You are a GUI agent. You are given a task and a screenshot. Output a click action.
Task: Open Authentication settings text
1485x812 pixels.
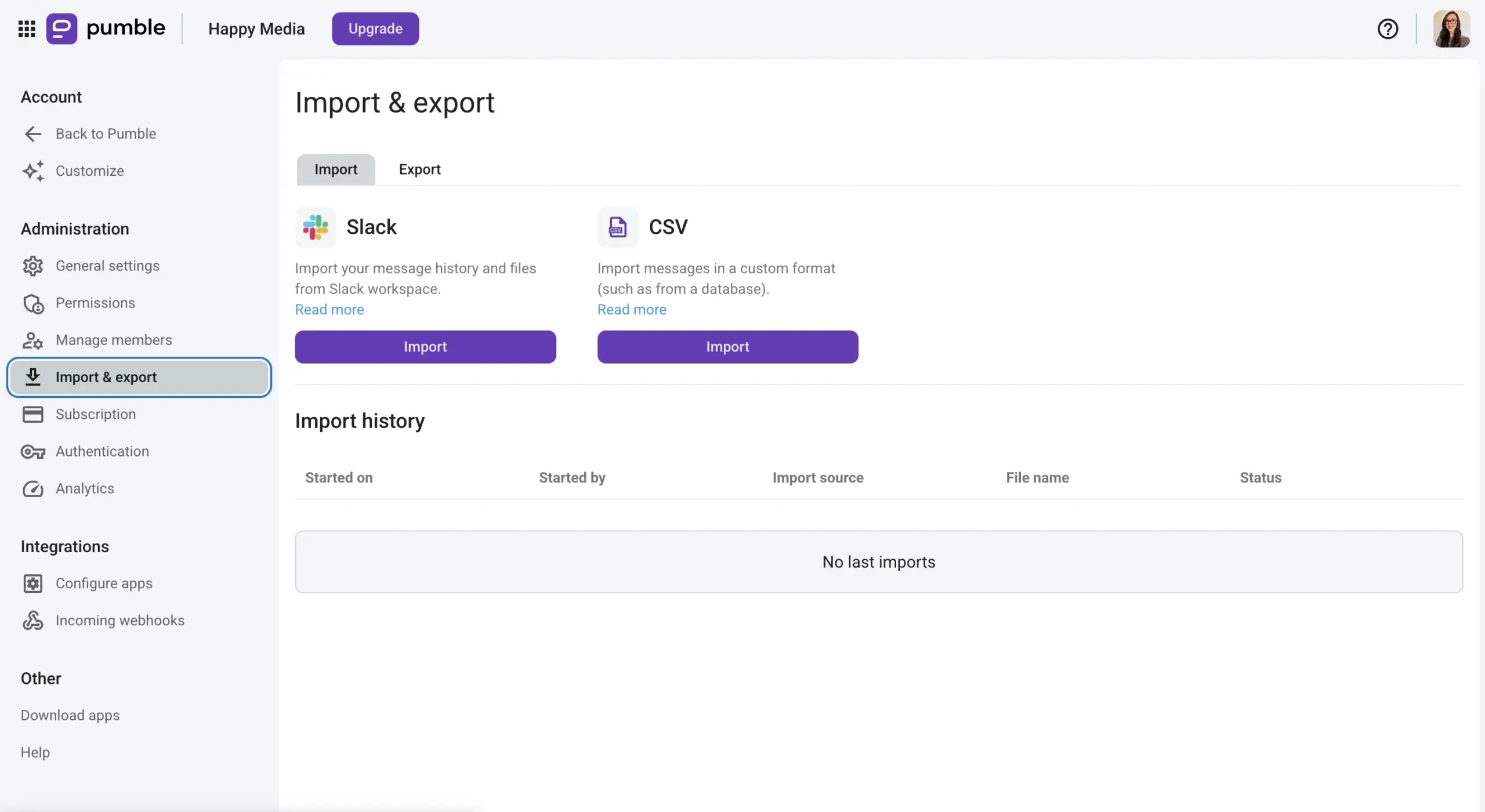coord(102,451)
